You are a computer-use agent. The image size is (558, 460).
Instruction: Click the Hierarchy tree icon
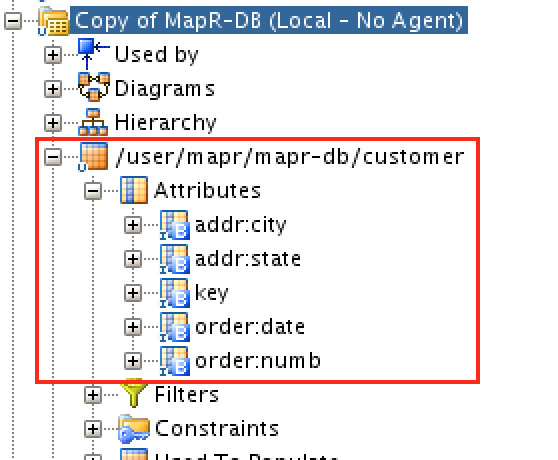(x=93, y=122)
